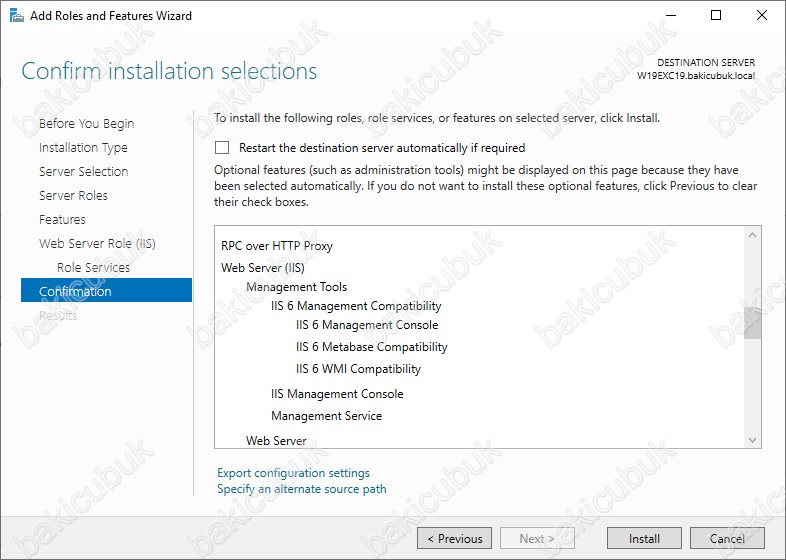Switch to the Features step

62,220
